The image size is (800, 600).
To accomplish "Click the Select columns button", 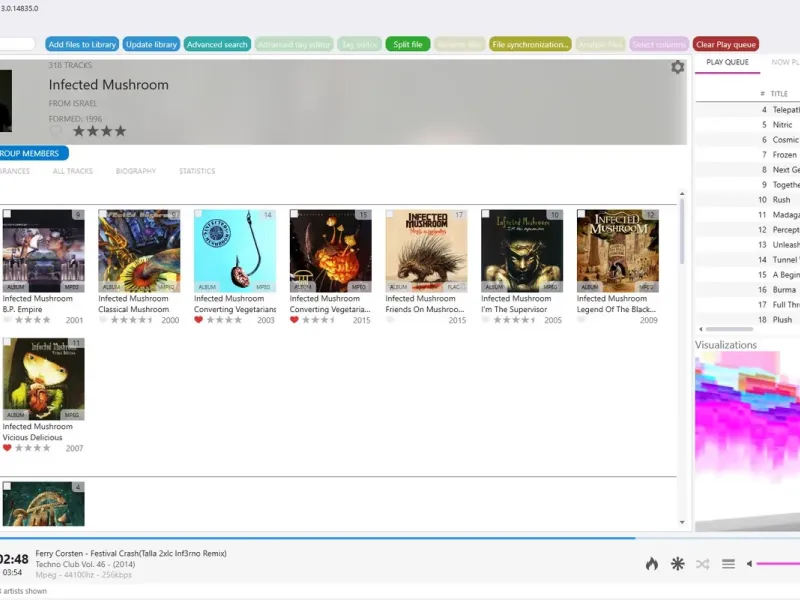I will pos(659,44).
